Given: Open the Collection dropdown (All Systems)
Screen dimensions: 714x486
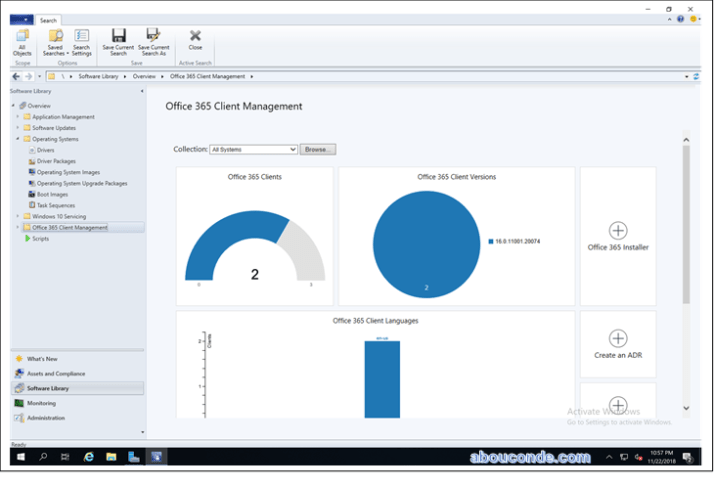Looking at the screenshot, I should click(x=253, y=149).
